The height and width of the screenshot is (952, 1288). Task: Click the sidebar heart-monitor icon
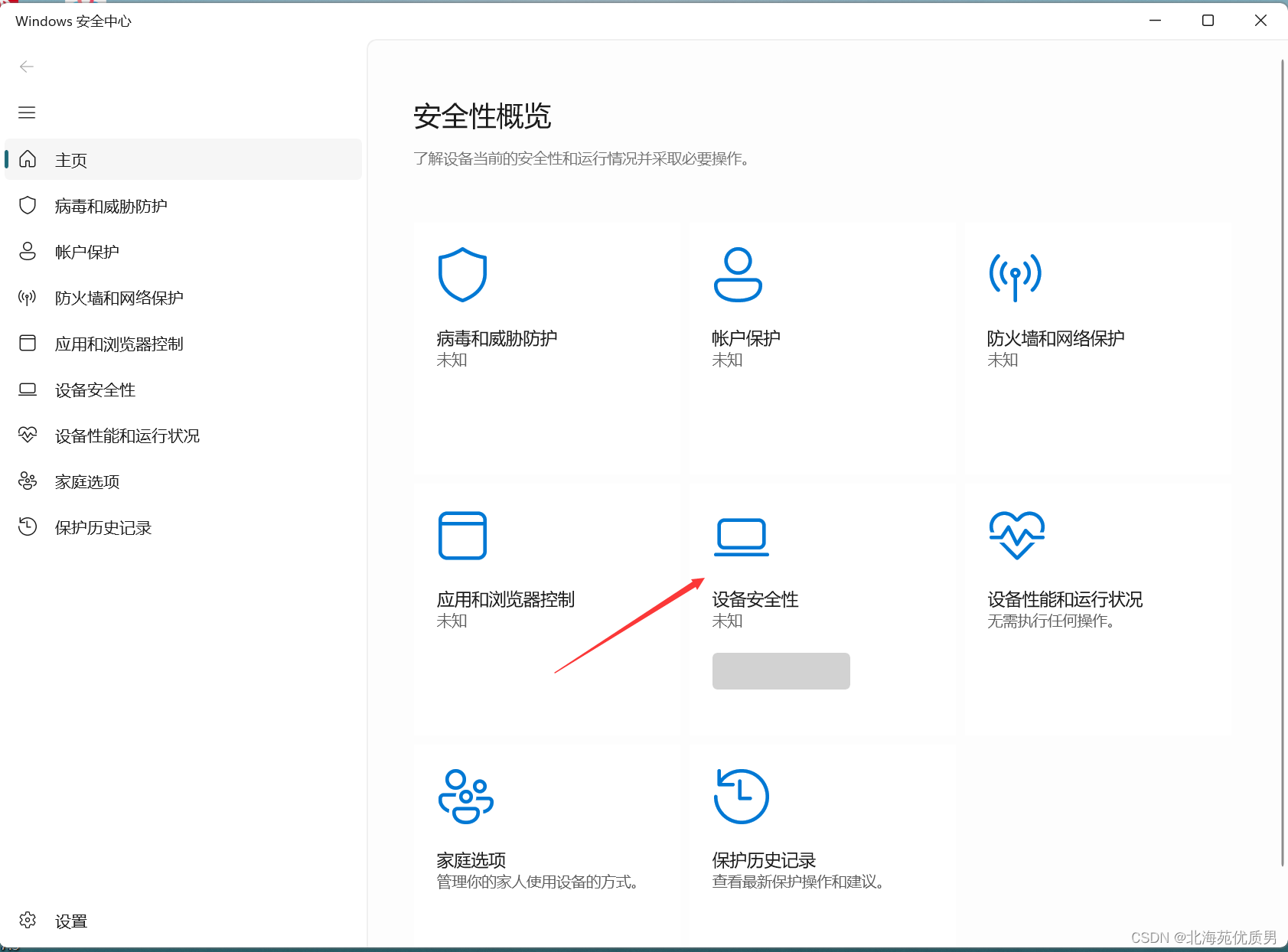pyautogui.click(x=28, y=435)
